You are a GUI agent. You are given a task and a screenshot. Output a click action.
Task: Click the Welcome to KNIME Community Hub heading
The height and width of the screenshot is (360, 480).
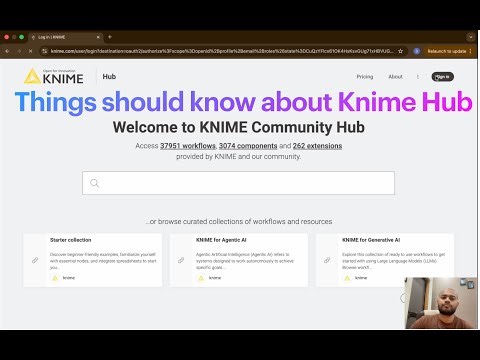click(x=239, y=127)
